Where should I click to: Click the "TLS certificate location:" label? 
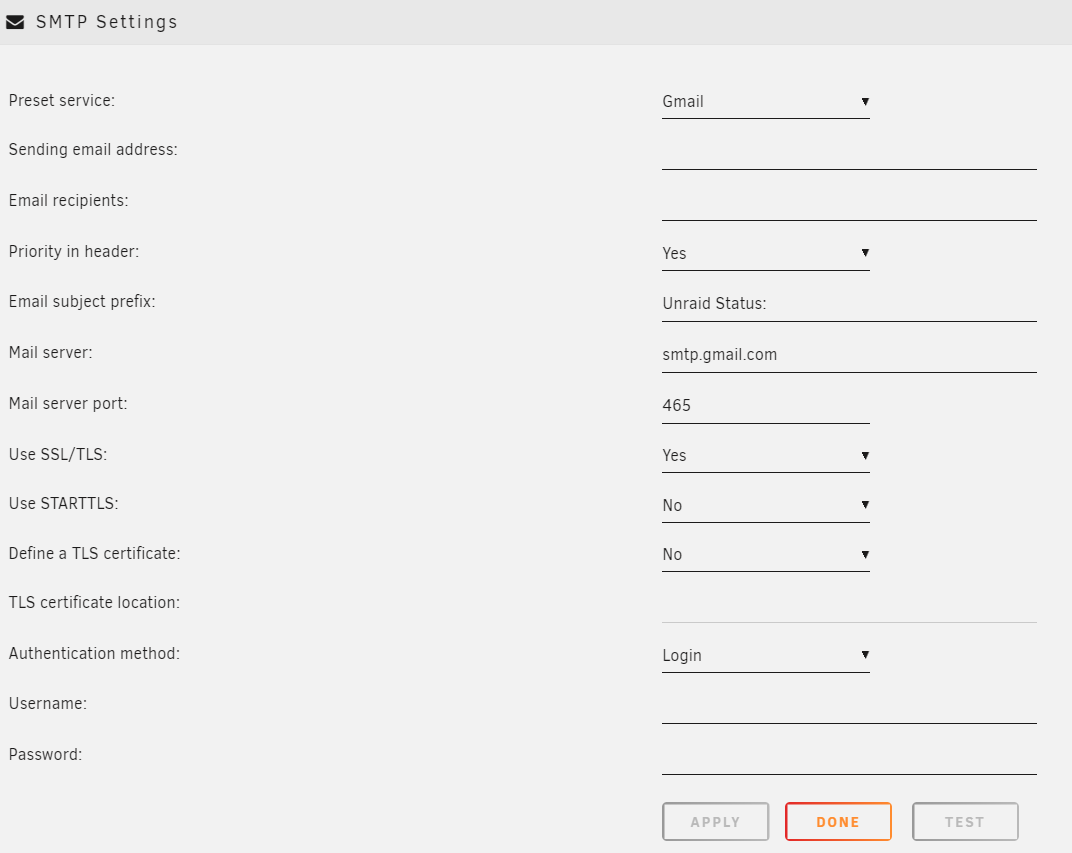click(x=94, y=603)
